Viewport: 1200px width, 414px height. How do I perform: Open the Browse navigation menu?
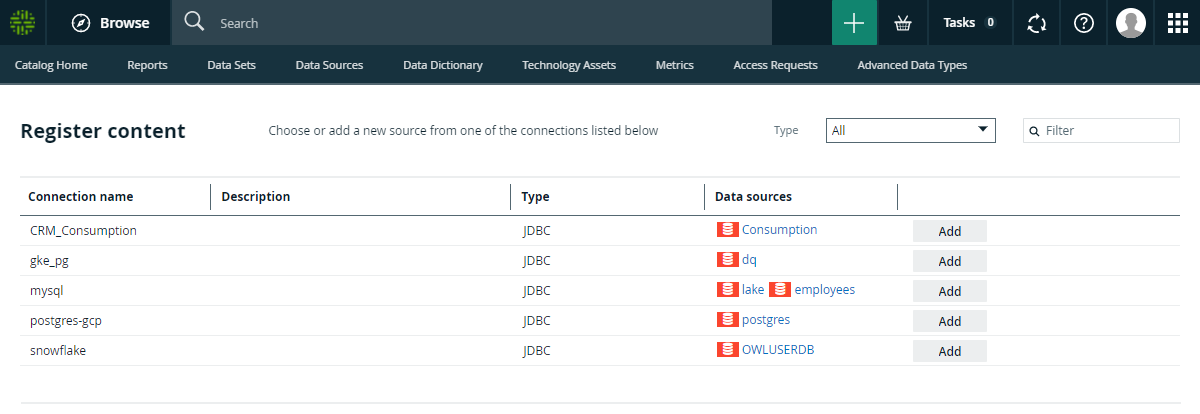pos(111,23)
